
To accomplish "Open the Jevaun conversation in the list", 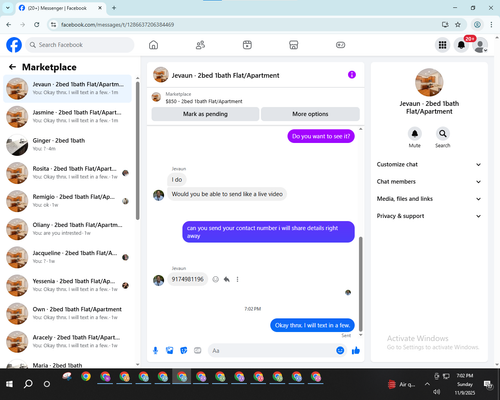I will tap(67, 89).
